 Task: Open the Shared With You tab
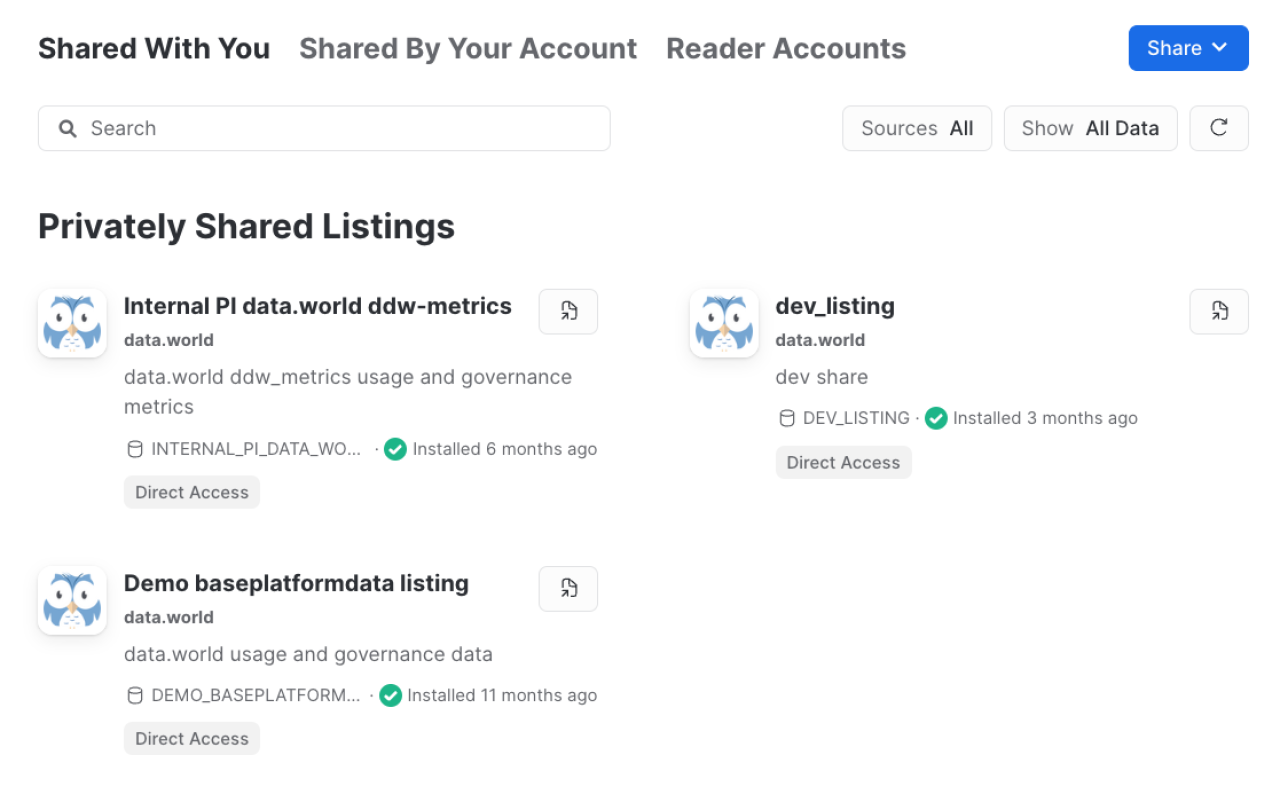(x=154, y=48)
